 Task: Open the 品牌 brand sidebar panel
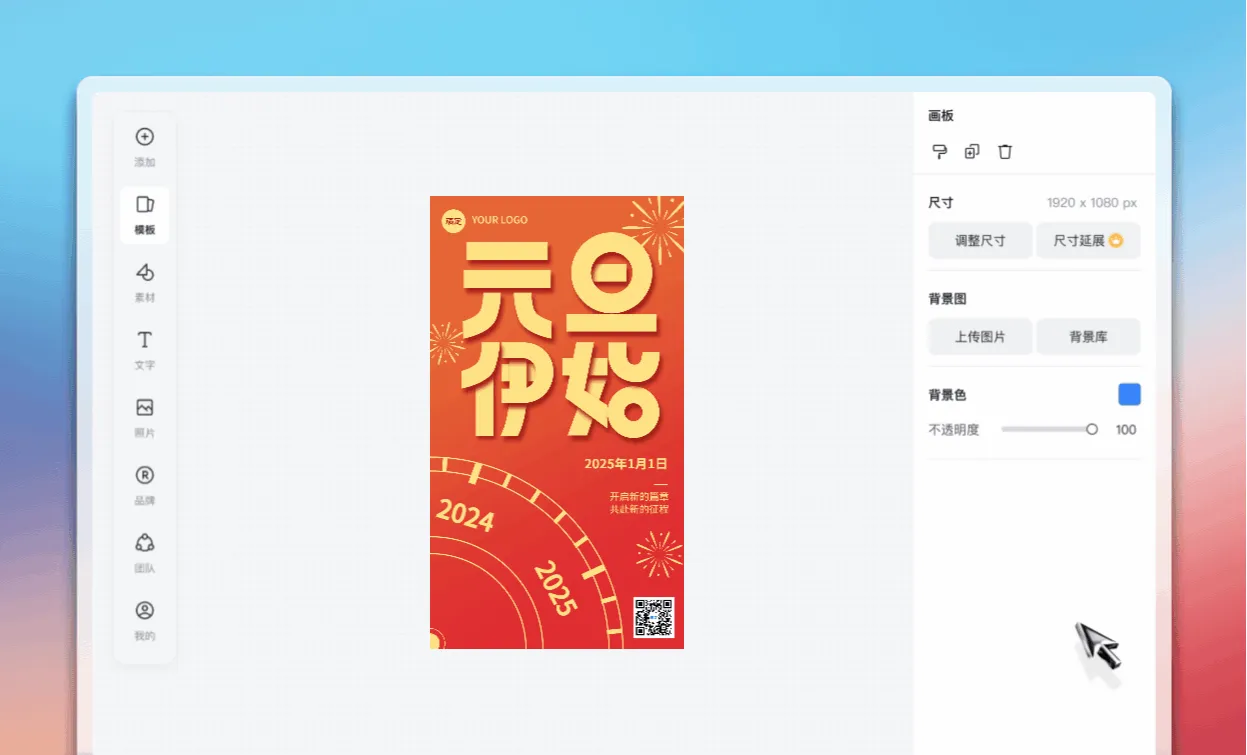tap(145, 486)
